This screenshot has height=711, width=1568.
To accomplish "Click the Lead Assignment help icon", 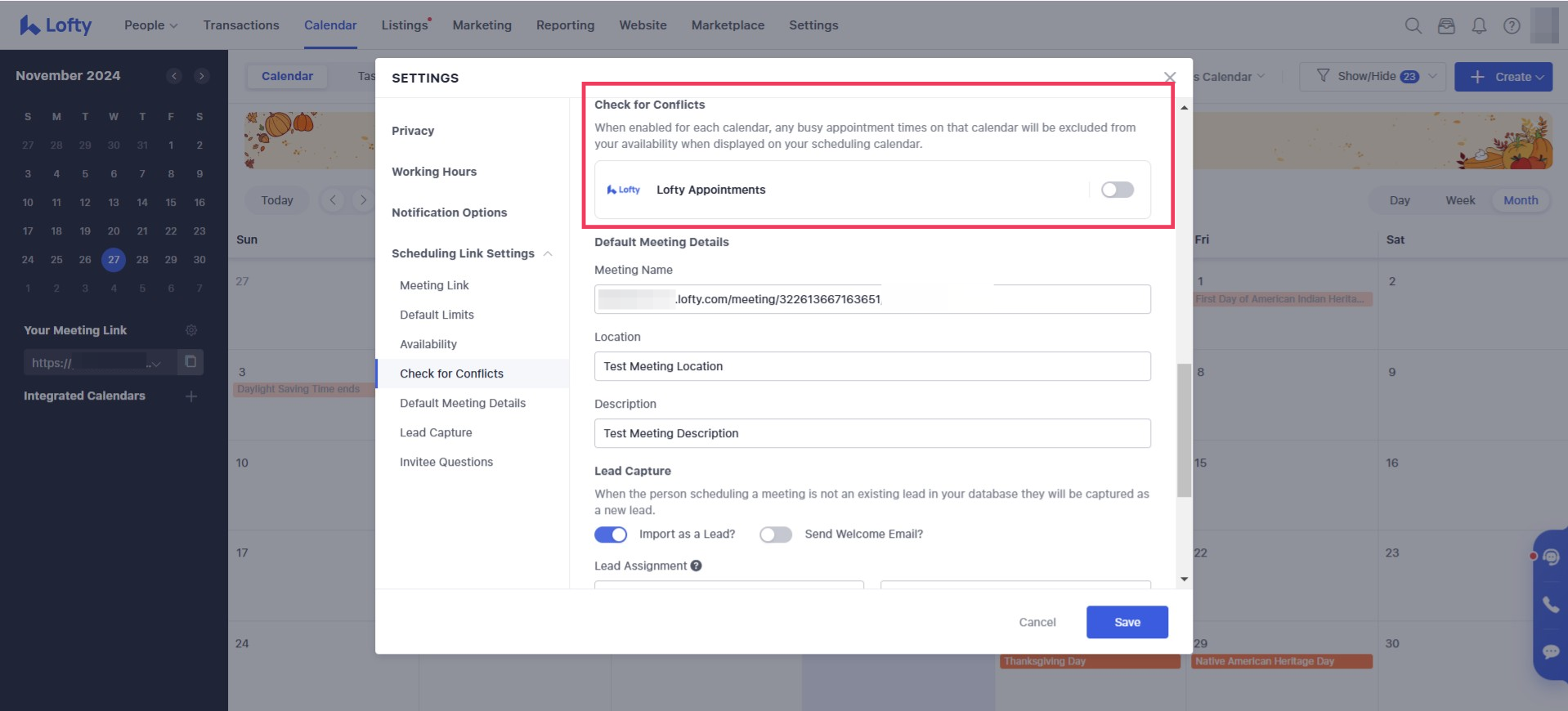I will (x=697, y=566).
